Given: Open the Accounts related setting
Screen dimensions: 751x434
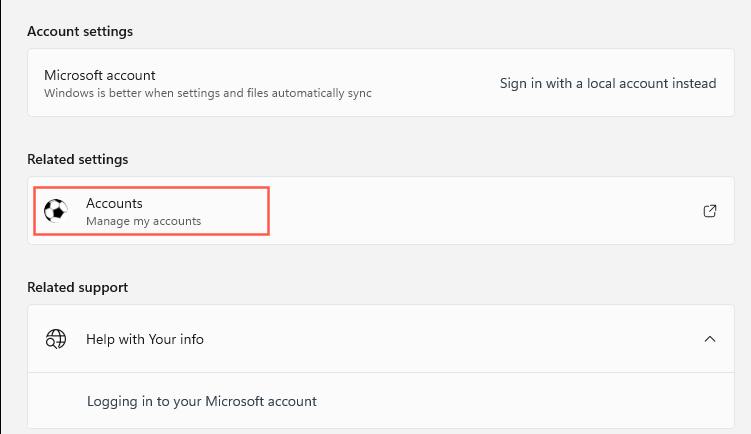Looking at the screenshot, I should (x=114, y=204).
